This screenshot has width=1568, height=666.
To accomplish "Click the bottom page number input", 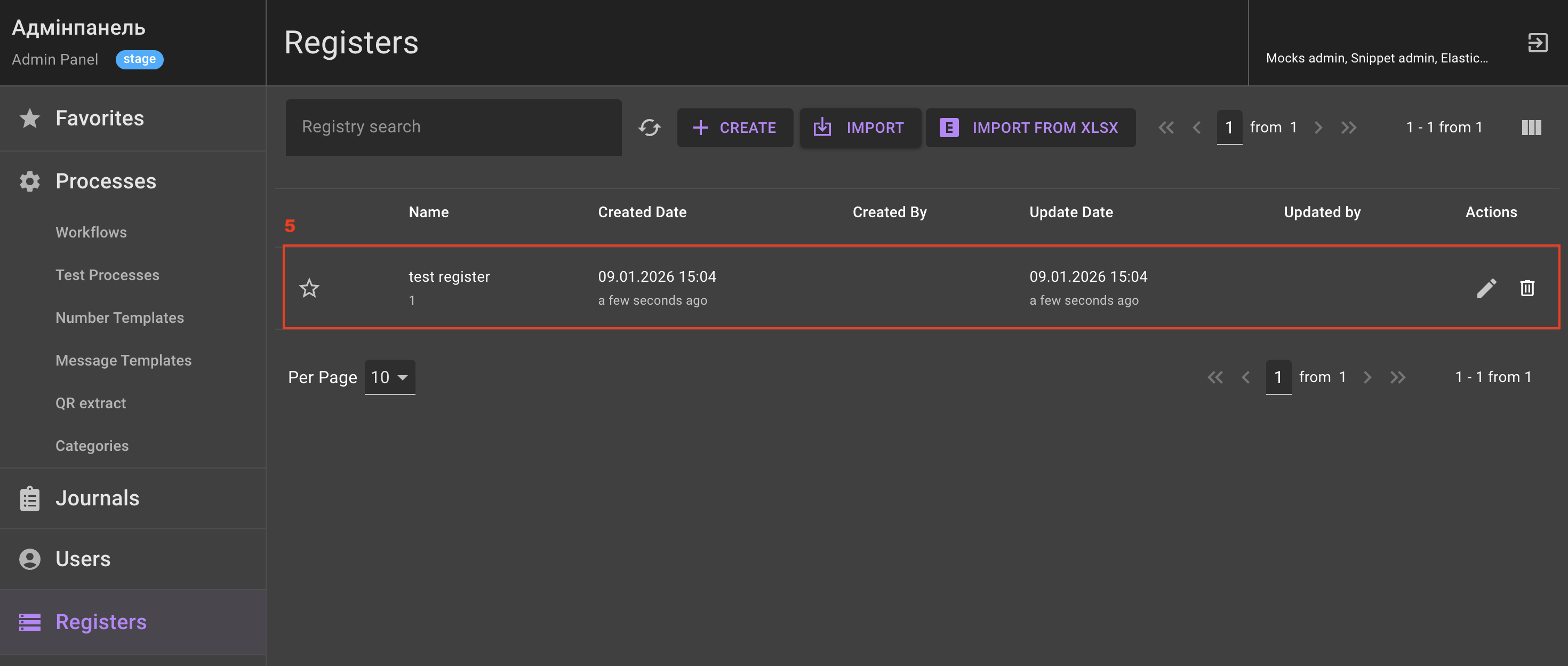I will point(1278,377).
